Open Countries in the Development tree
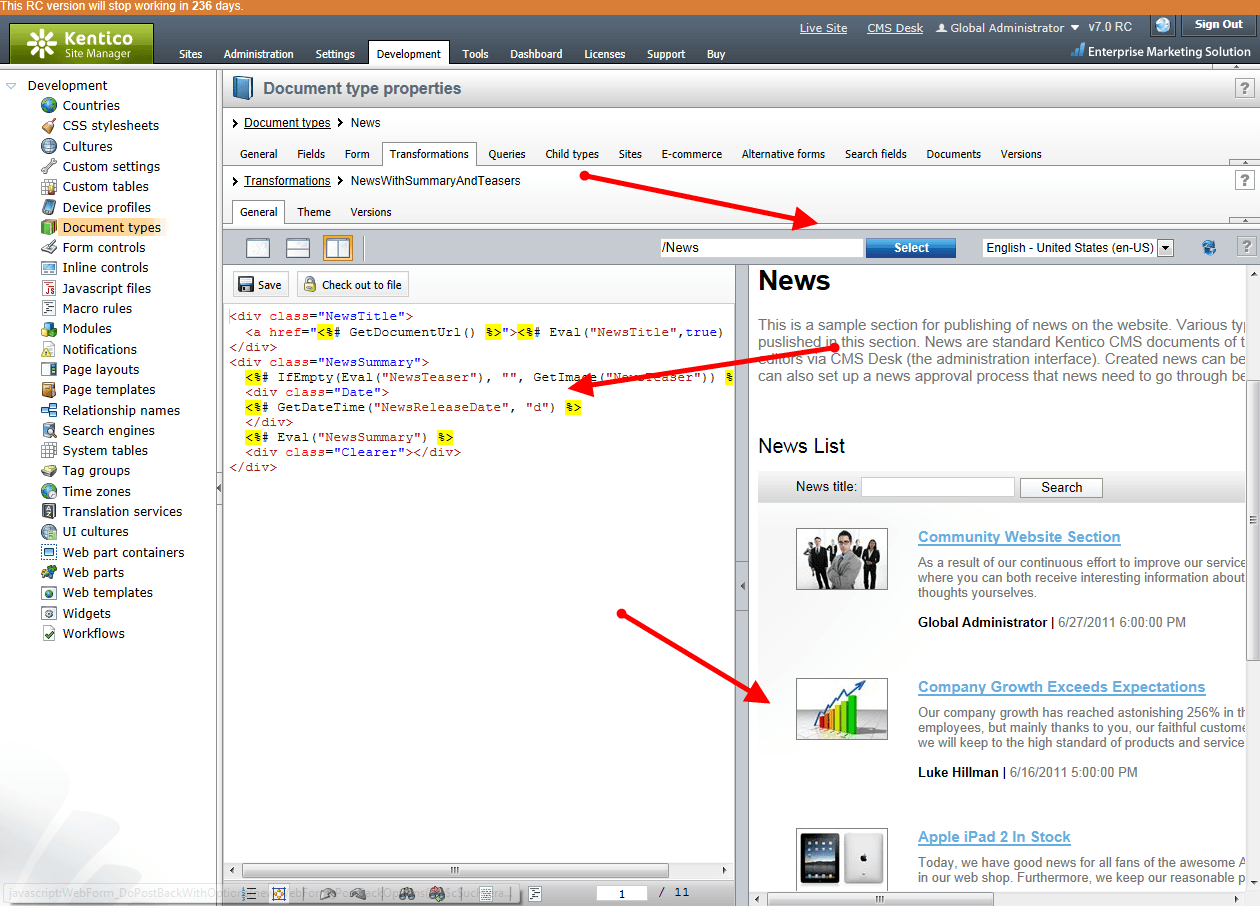Screen dimensions: 1260x906 pyautogui.click(x=91, y=105)
